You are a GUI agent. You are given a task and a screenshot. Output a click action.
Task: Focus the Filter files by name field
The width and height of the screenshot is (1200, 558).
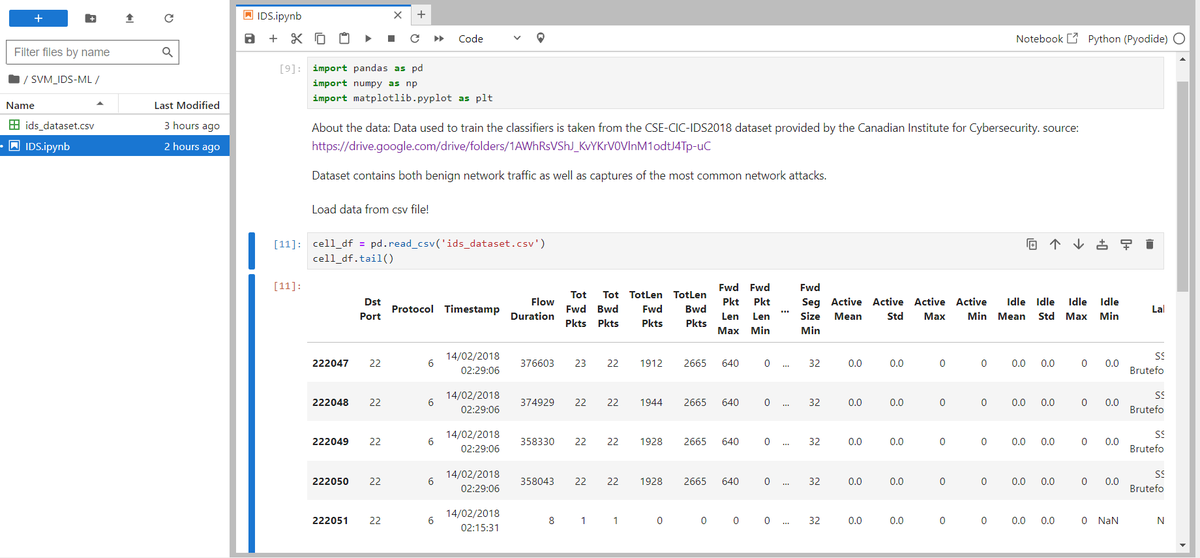[x=92, y=52]
